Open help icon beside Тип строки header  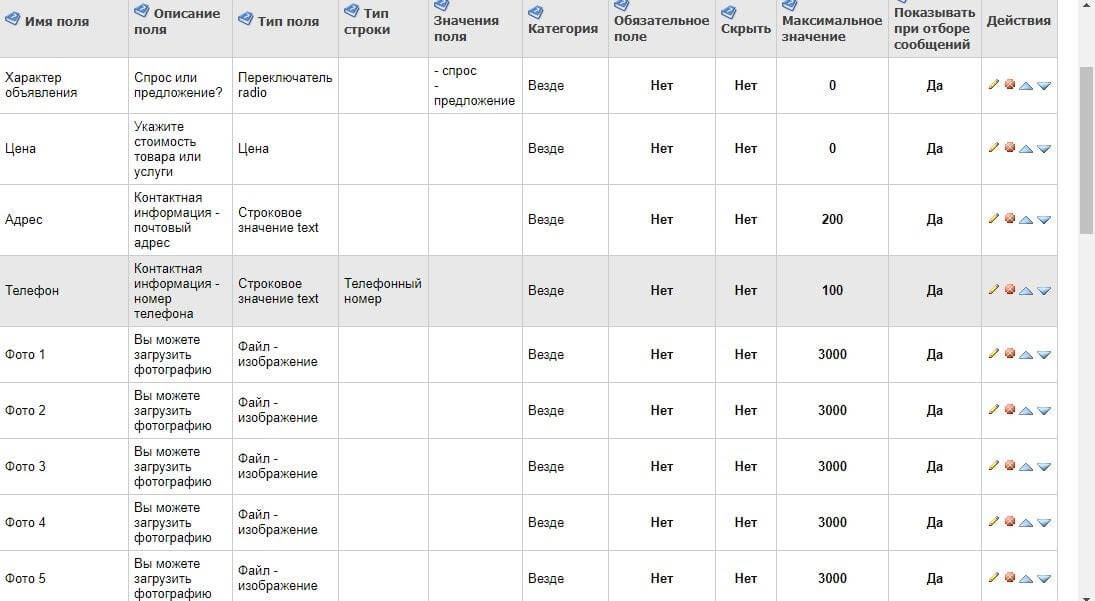[x=352, y=10]
